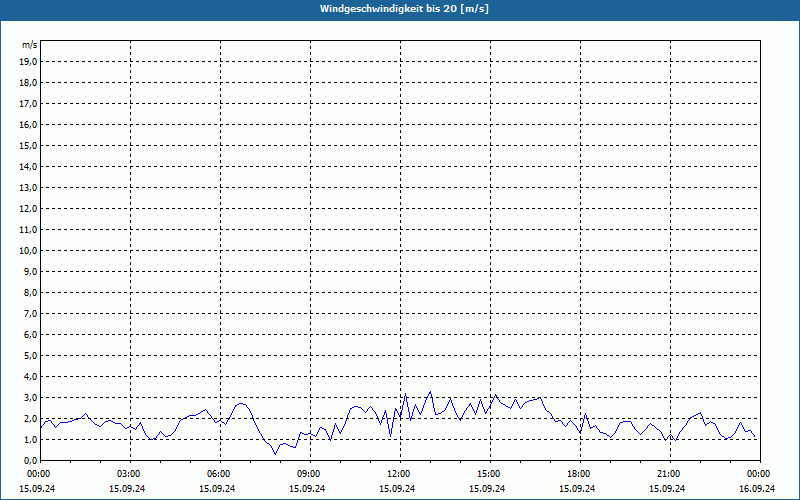
Task: Click the 6,0 y-axis label
Action: (x=30, y=334)
